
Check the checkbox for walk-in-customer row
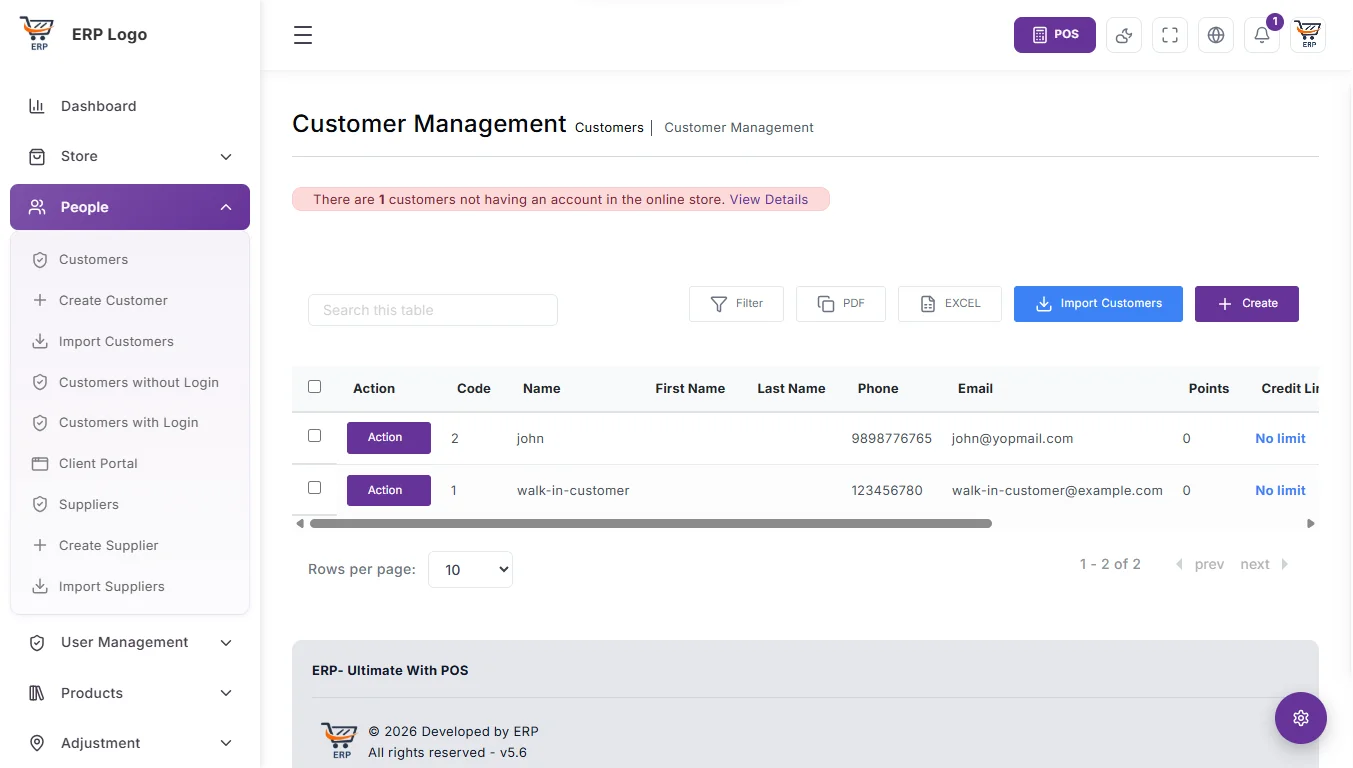(x=315, y=487)
